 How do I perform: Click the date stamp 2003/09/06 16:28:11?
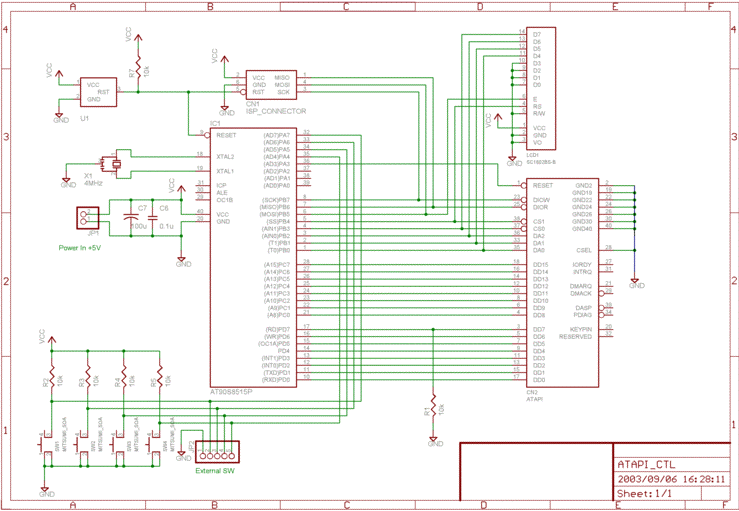(x=671, y=480)
